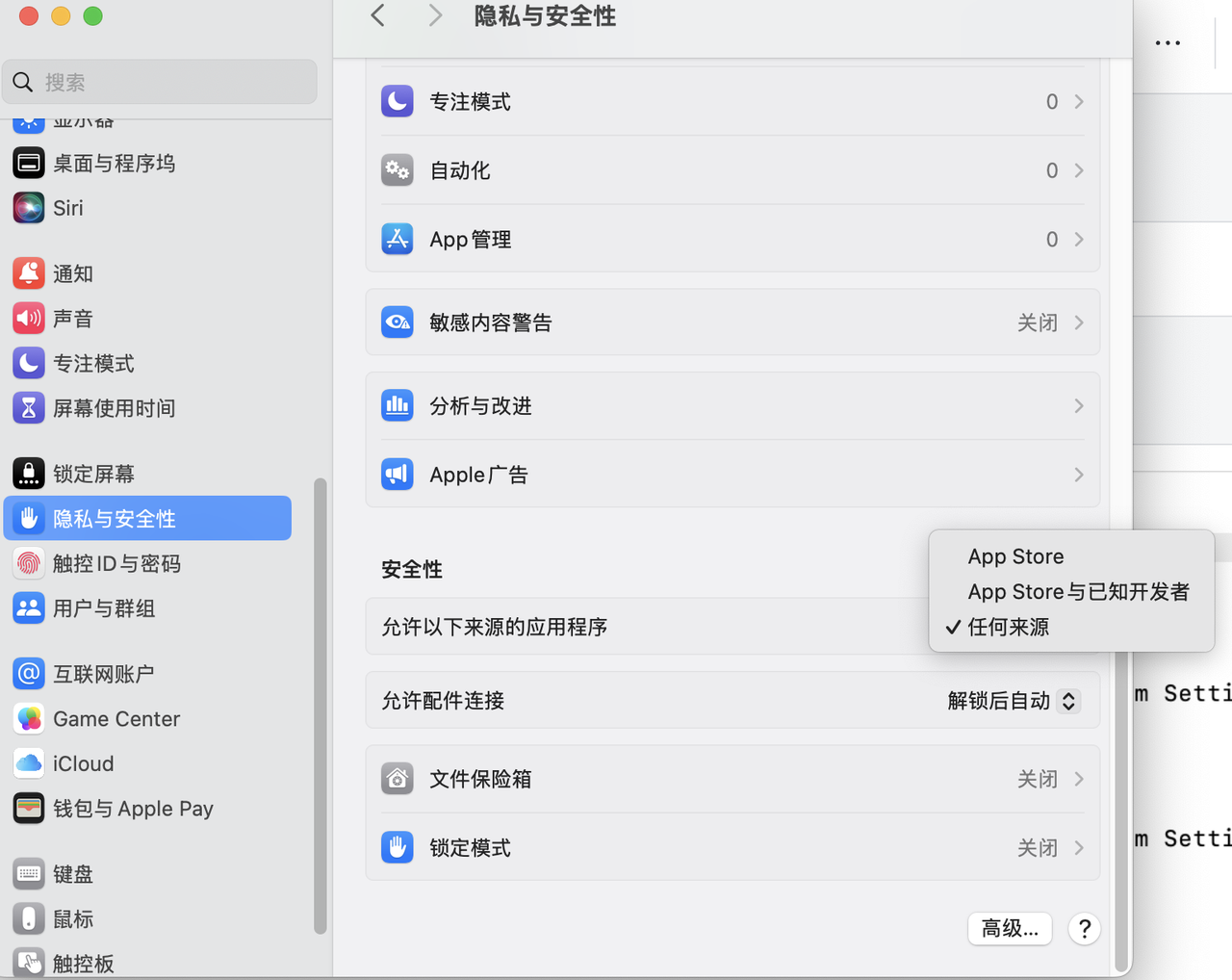1232x980 pixels.
Task: Choose App Store option in popup
Action: click(1015, 556)
